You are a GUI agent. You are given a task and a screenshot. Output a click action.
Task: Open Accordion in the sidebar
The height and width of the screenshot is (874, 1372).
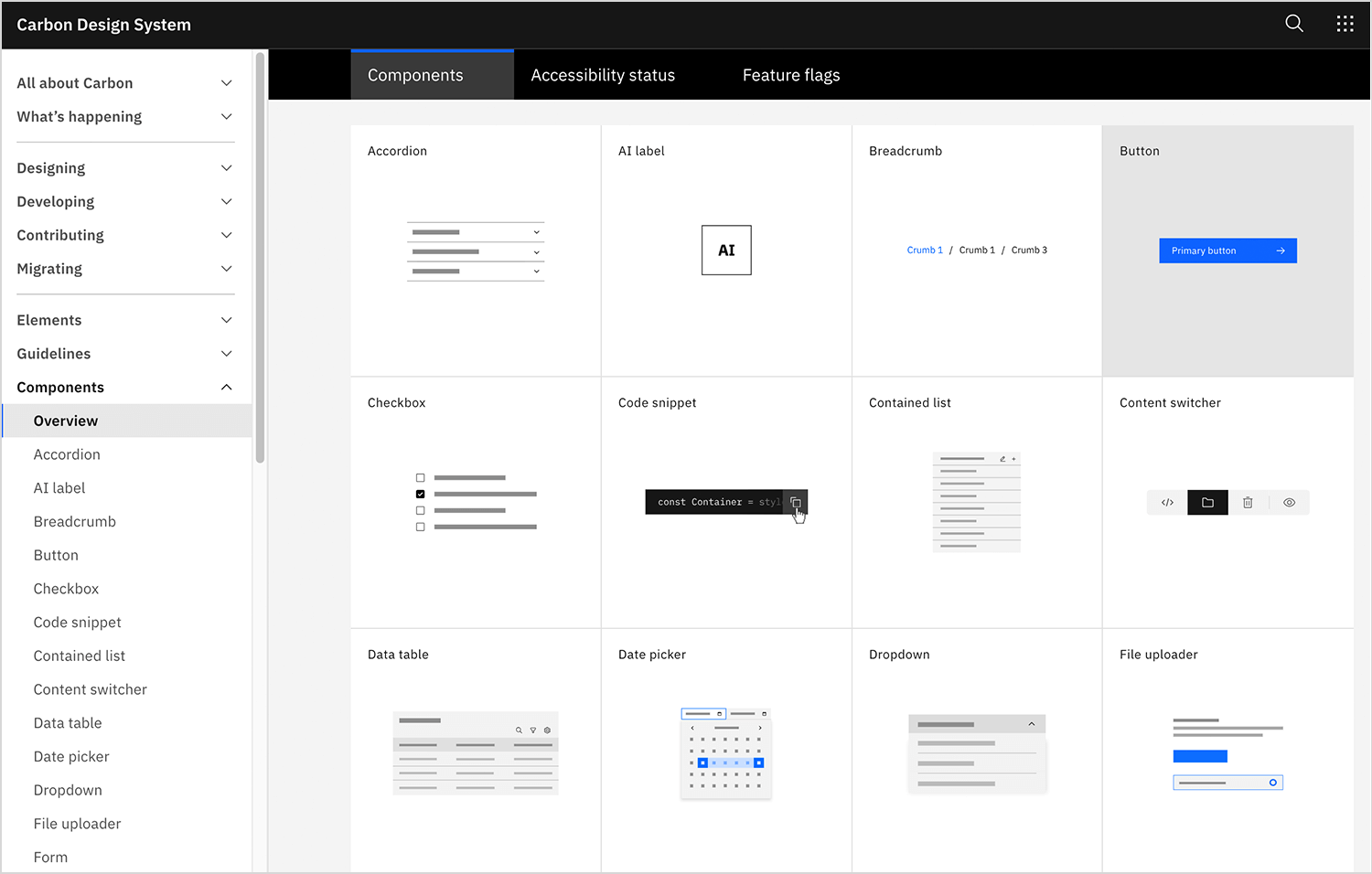[x=67, y=454]
